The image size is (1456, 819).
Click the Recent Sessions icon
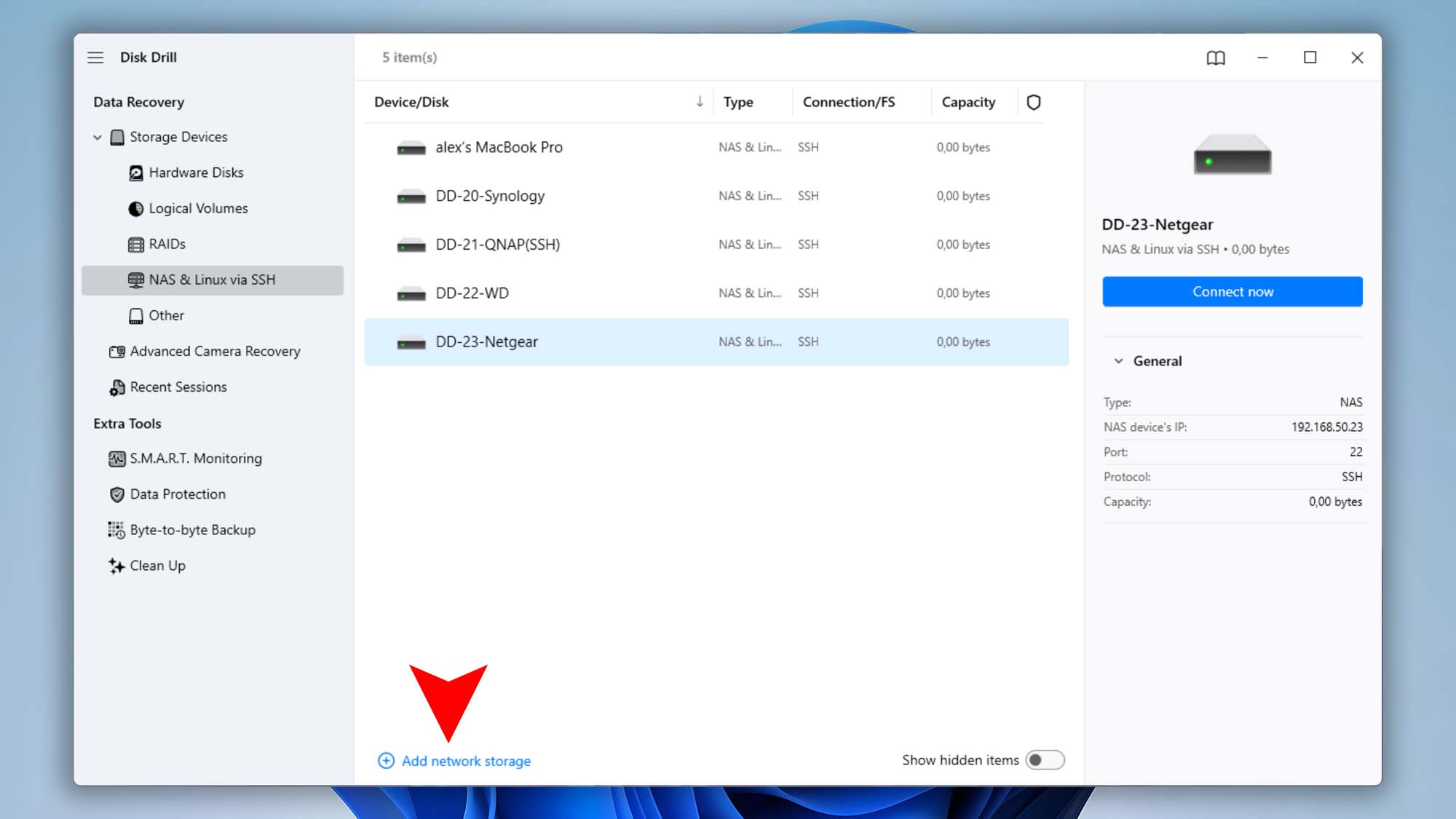pyautogui.click(x=117, y=387)
